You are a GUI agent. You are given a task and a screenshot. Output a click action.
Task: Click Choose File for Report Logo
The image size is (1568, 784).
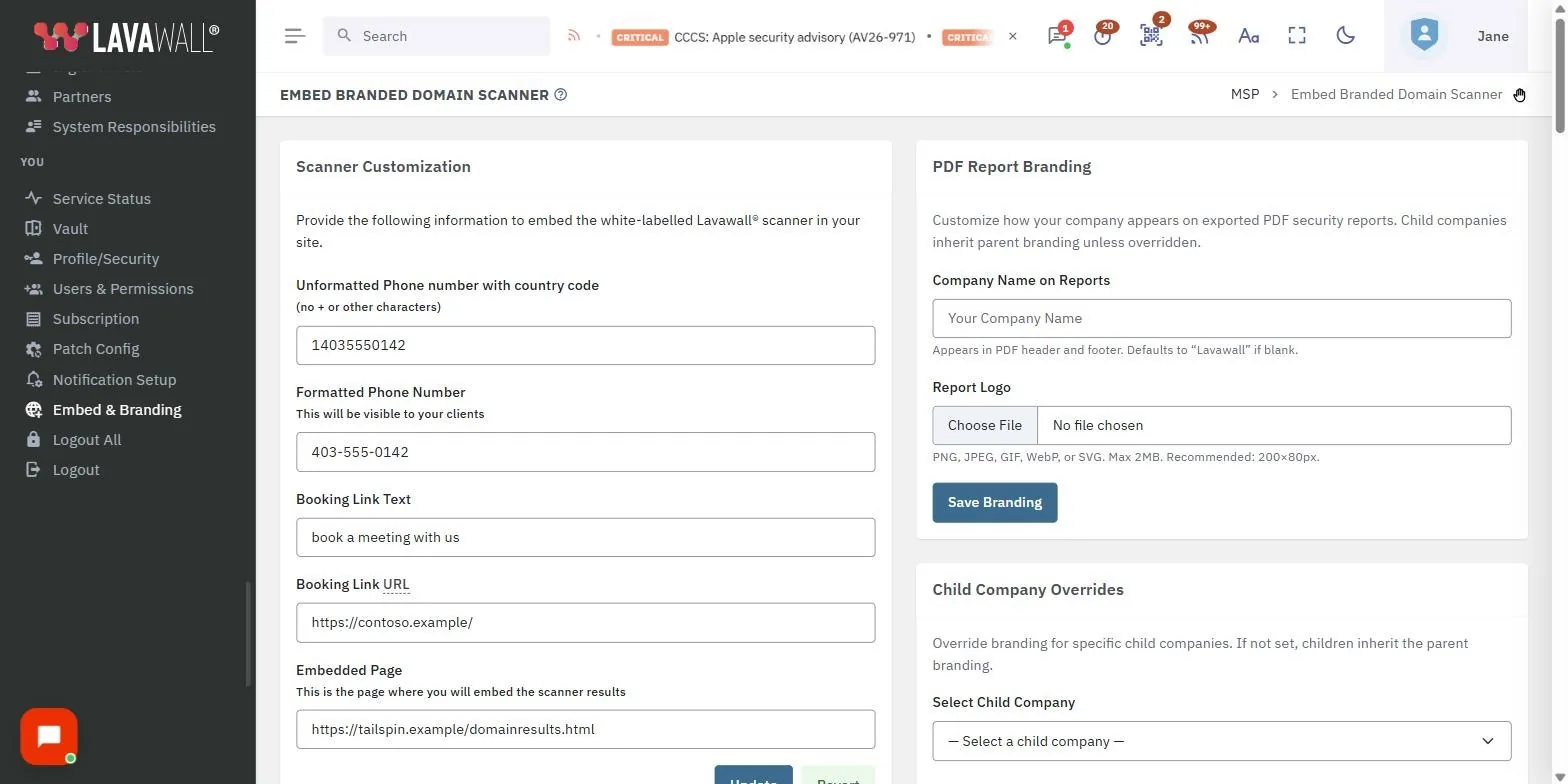pyautogui.click(x=985, y=425)
